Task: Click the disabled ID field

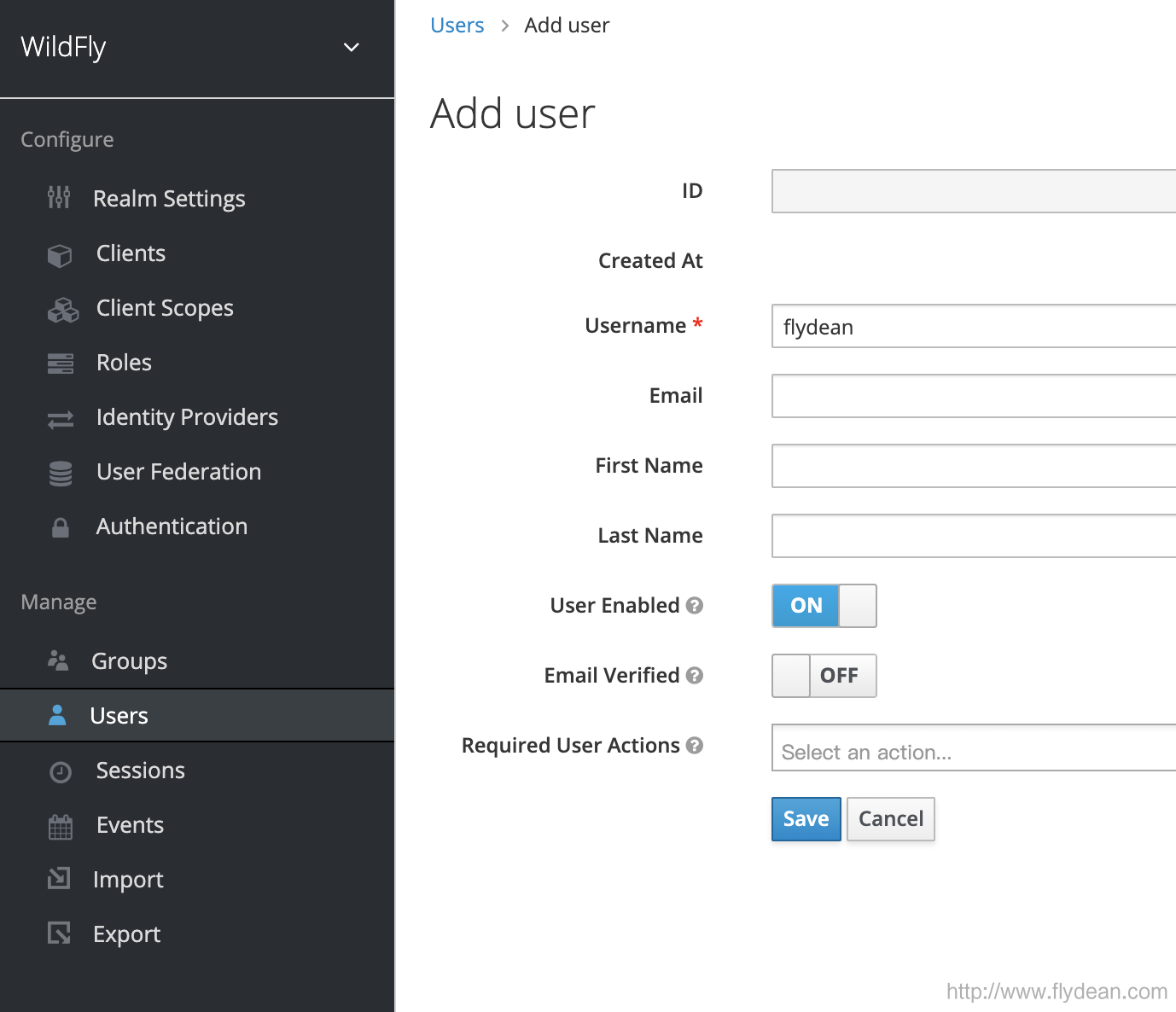Action: coord(974,191)
